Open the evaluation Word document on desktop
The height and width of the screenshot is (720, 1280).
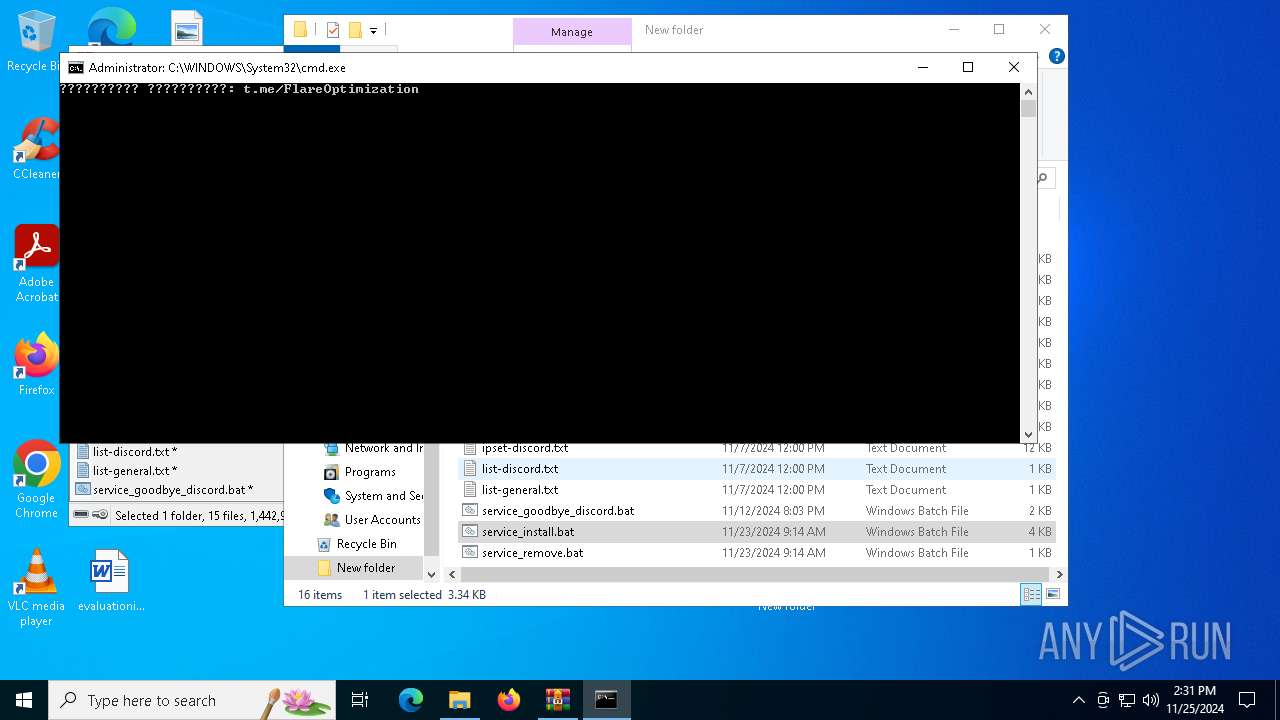110,580
